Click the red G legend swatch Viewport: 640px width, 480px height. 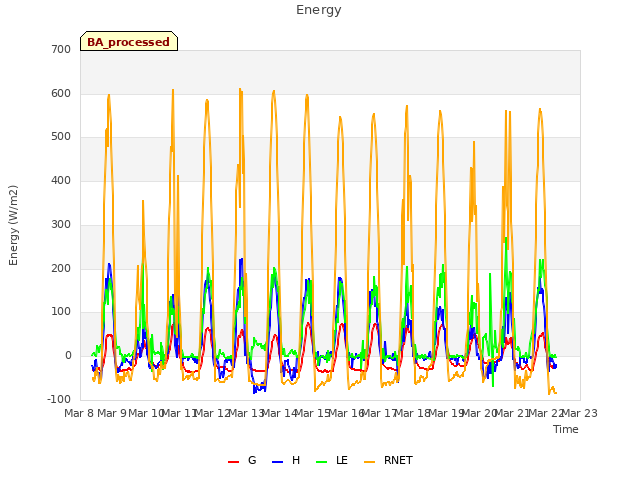[233, 462]
